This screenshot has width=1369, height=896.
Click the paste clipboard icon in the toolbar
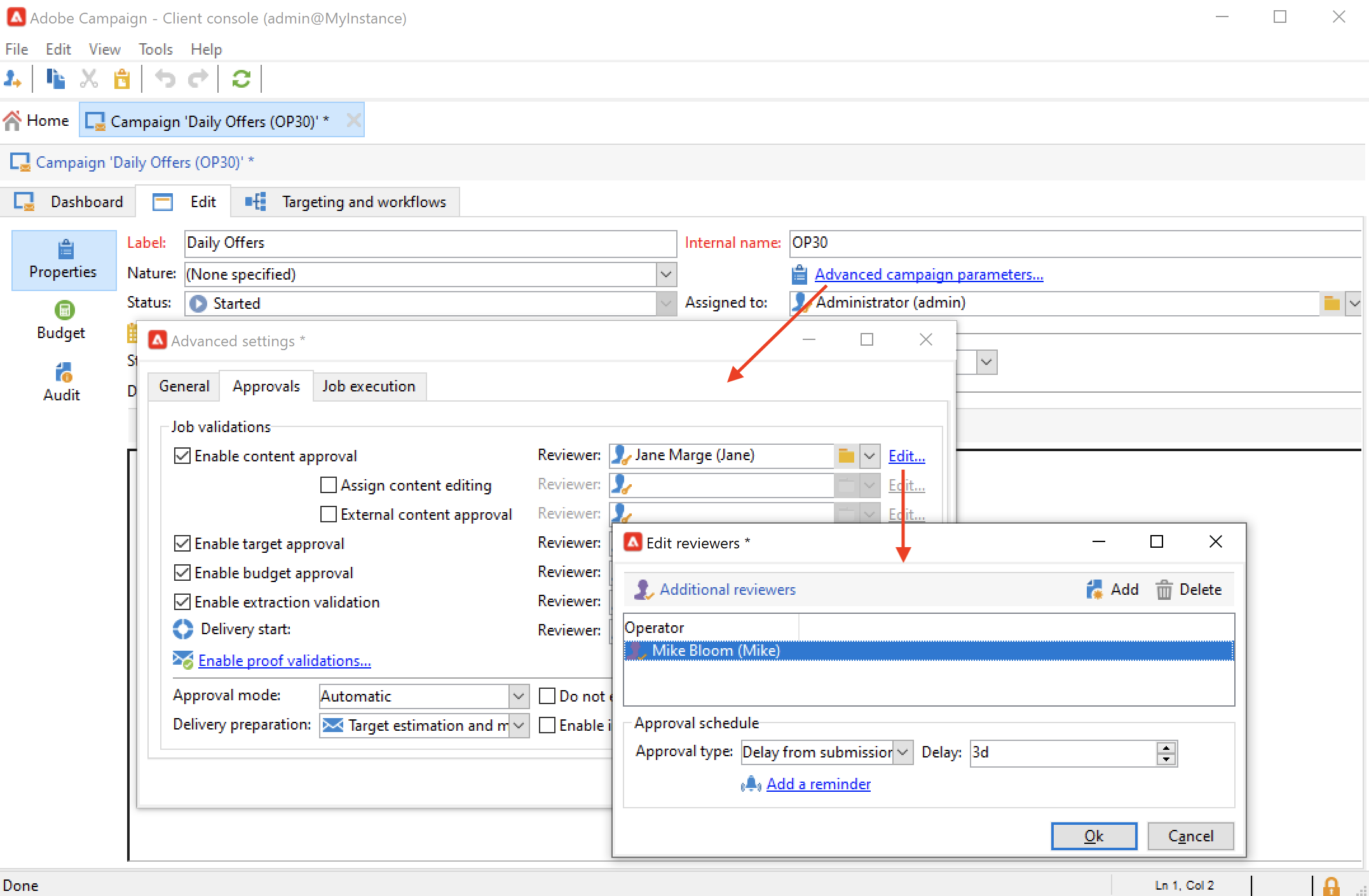point(121,79)
